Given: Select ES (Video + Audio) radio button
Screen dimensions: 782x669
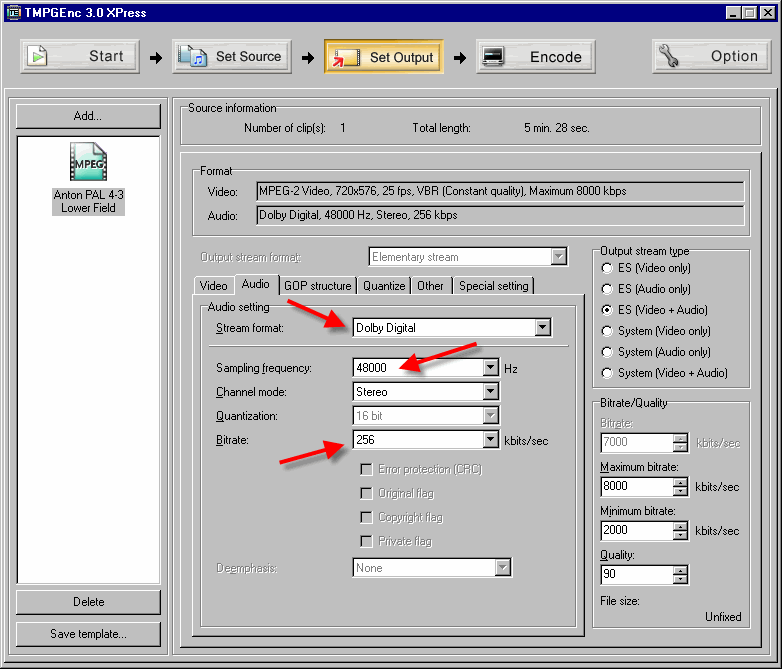Looking at the screenshot, I should click(x=606, y=310).
